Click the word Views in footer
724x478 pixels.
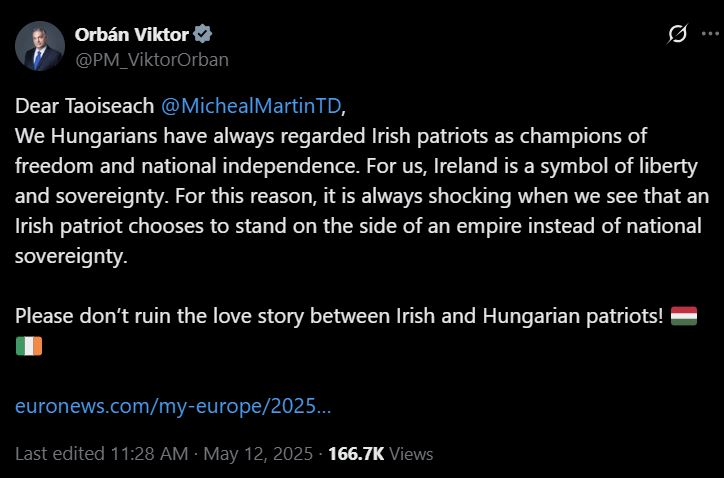click(411, 453)
